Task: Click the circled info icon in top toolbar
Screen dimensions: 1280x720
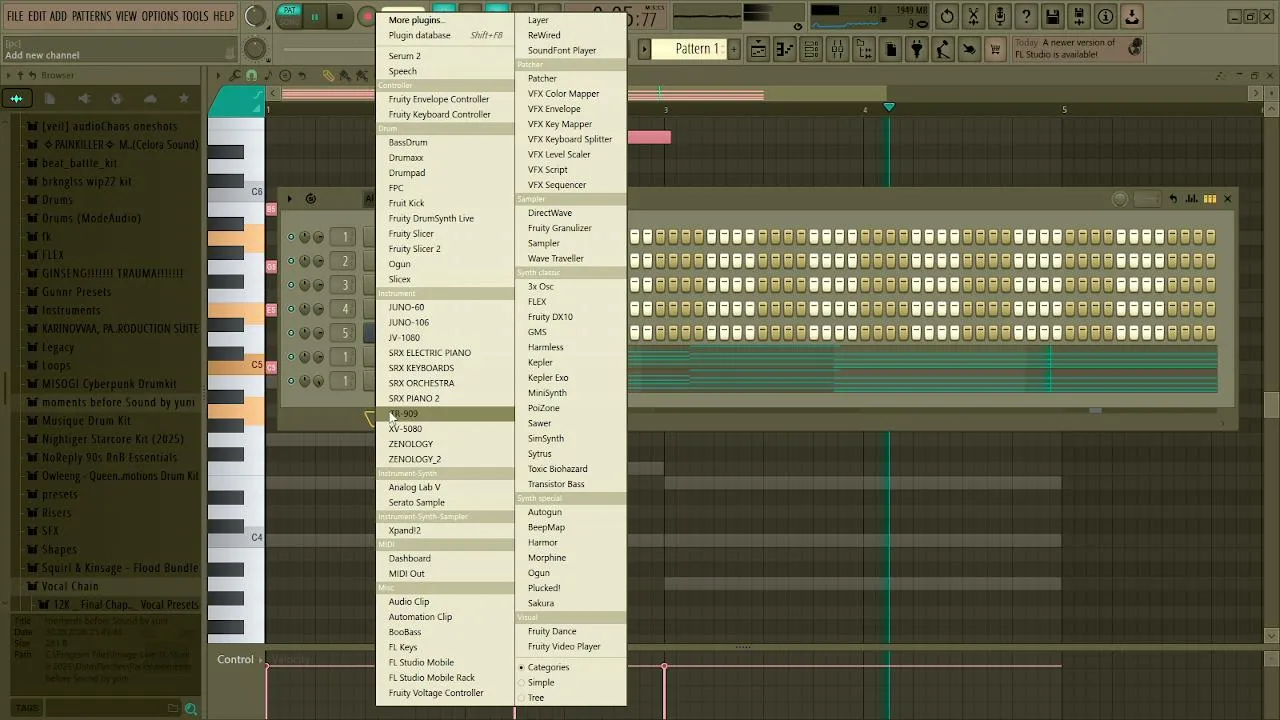Action: (1106, 17)
